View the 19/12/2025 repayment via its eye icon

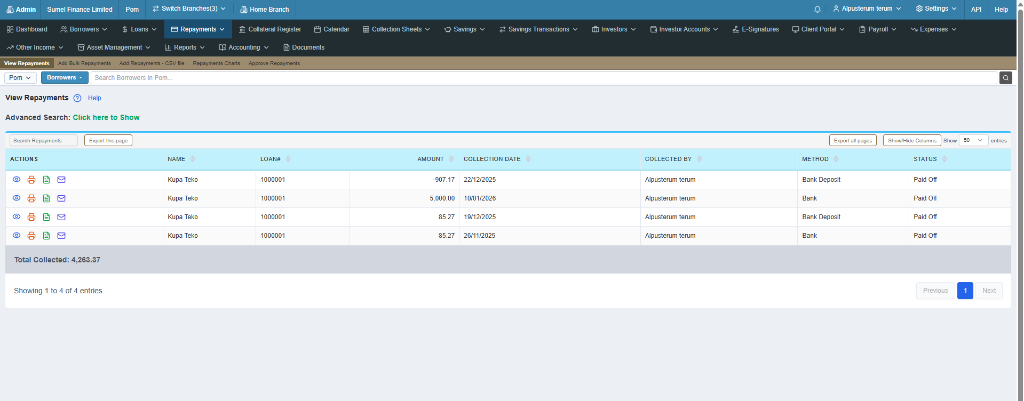pos(17,217)
